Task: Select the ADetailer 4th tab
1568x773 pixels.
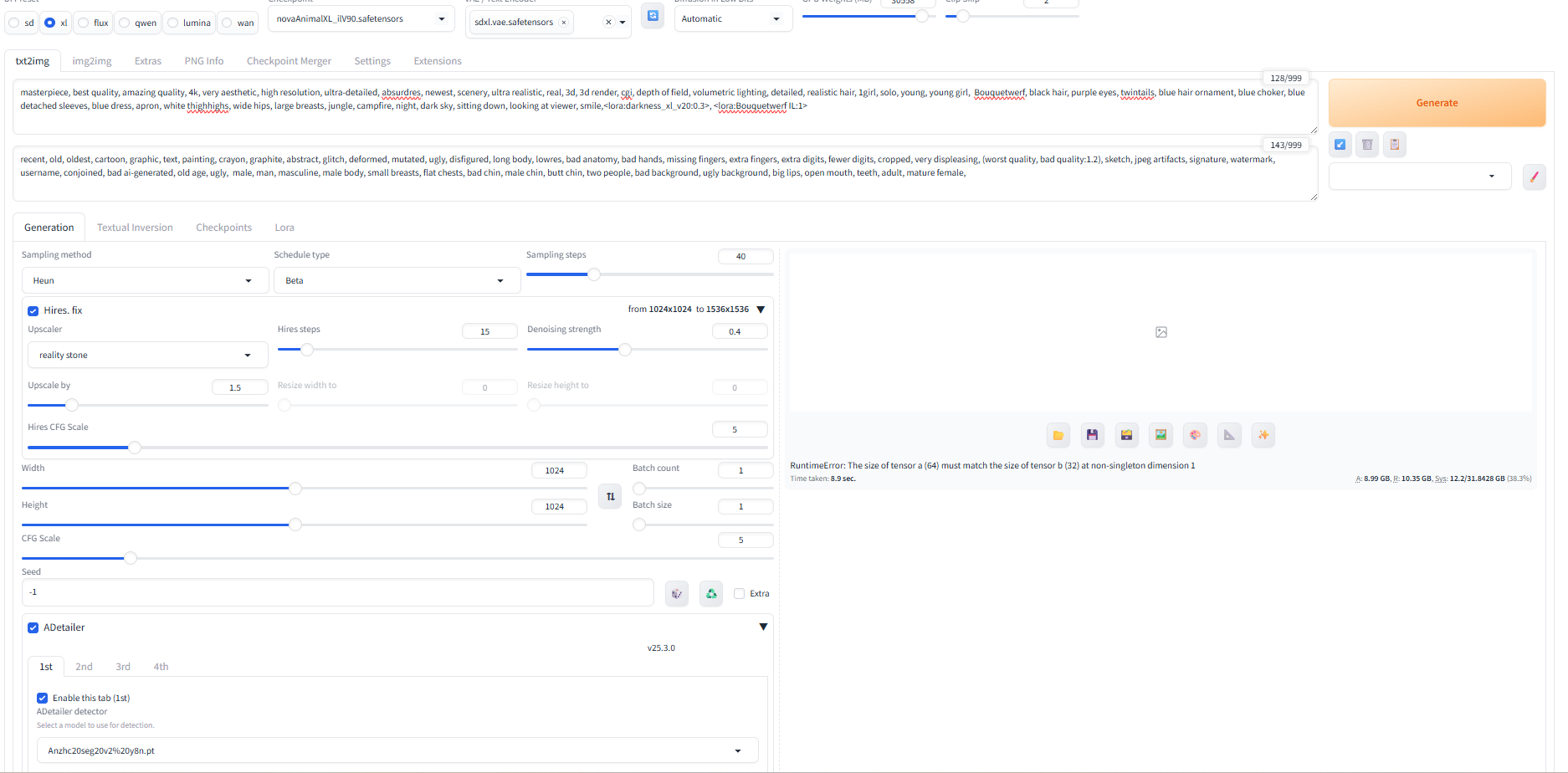Action: click(161, 667)
